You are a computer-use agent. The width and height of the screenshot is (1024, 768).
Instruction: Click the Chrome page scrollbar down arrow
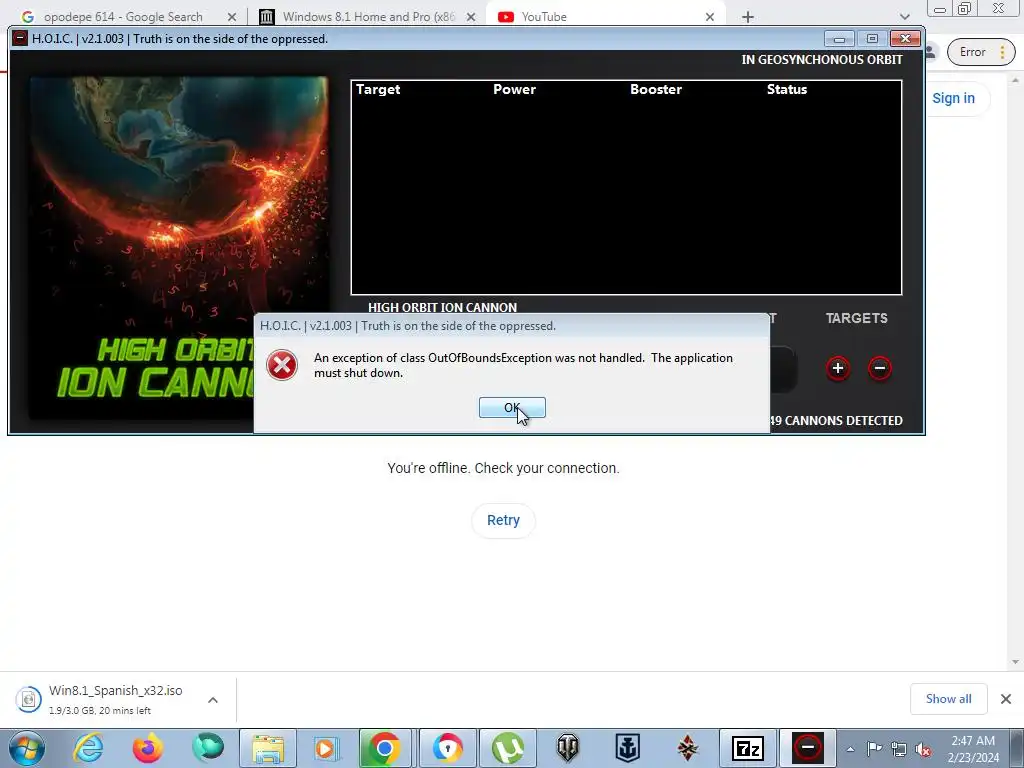coord(1016,662)
